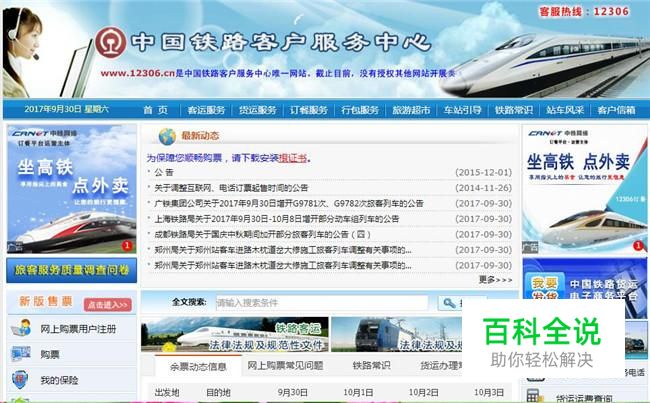Click the 点击进入>> button for 新版售票

click(x=108, y=305)
